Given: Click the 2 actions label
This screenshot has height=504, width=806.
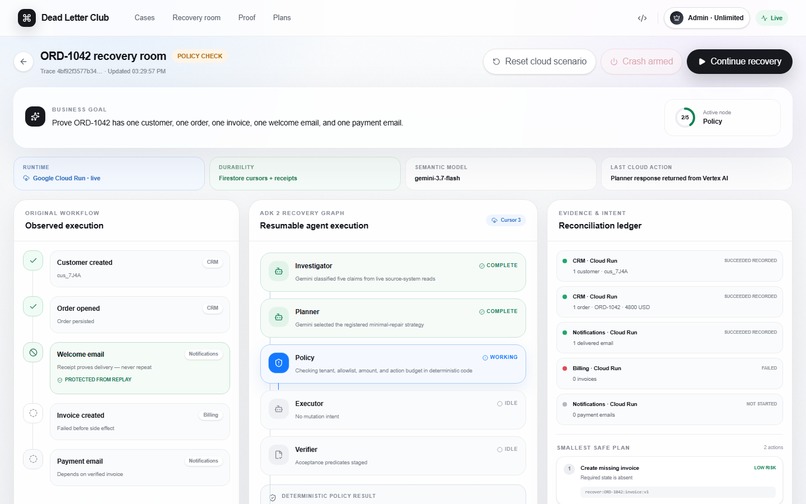Looking at the screenshot, I should 773,447.
